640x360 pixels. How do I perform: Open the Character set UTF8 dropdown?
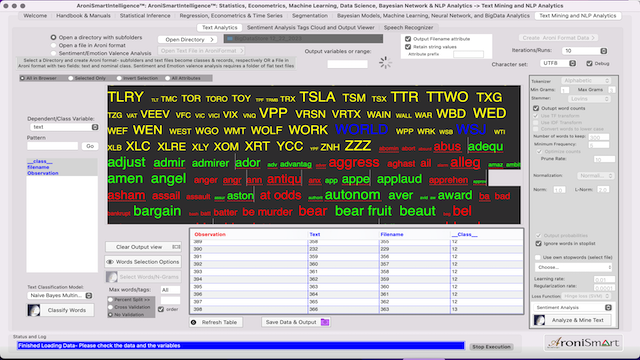pyautogui.click(x=558, y=63)
